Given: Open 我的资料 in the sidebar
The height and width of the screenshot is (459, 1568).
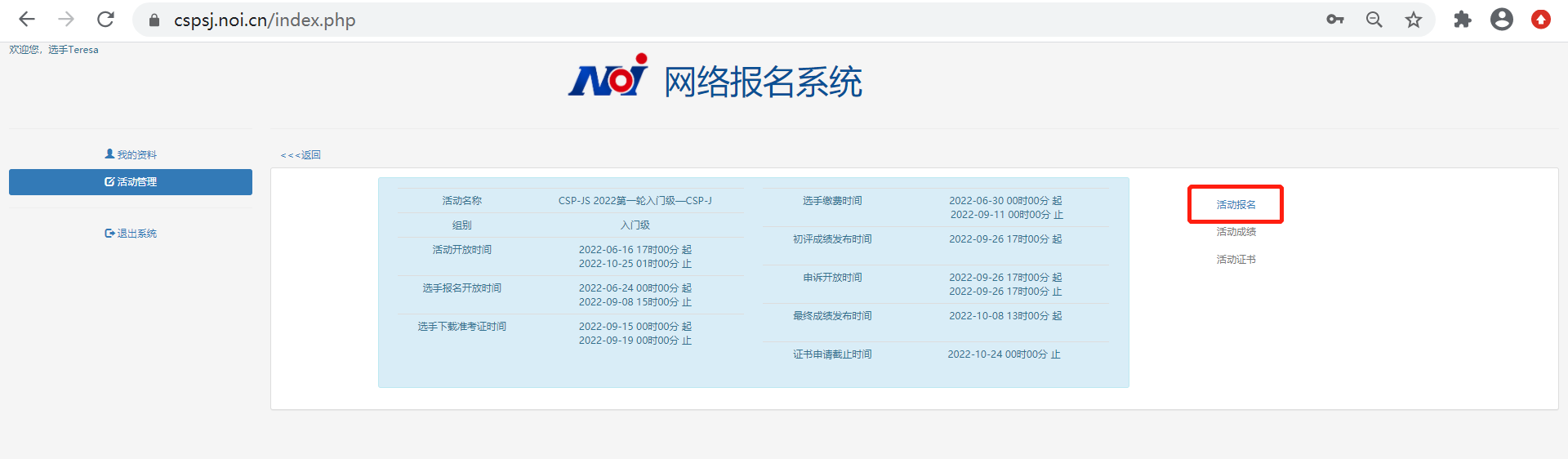Looking at the screenshot, I should 131,154.
